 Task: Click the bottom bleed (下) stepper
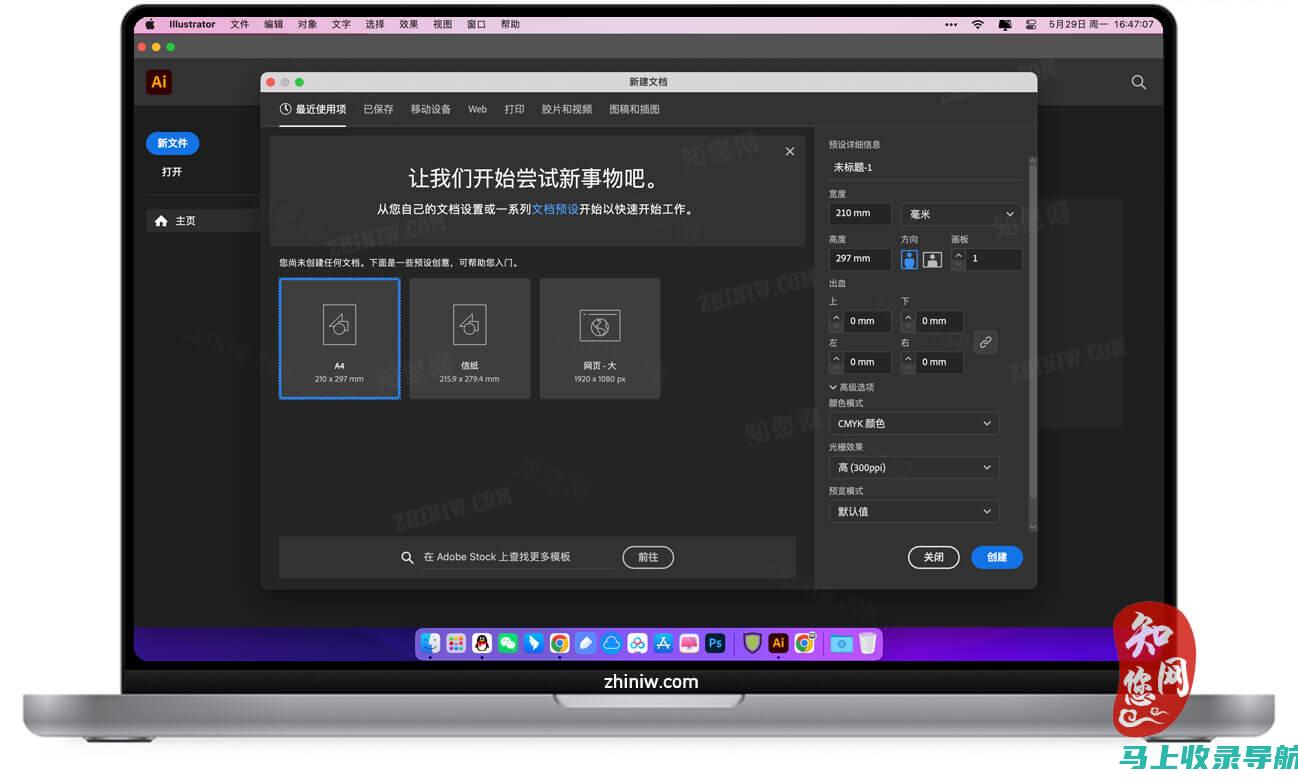[908, 321]
